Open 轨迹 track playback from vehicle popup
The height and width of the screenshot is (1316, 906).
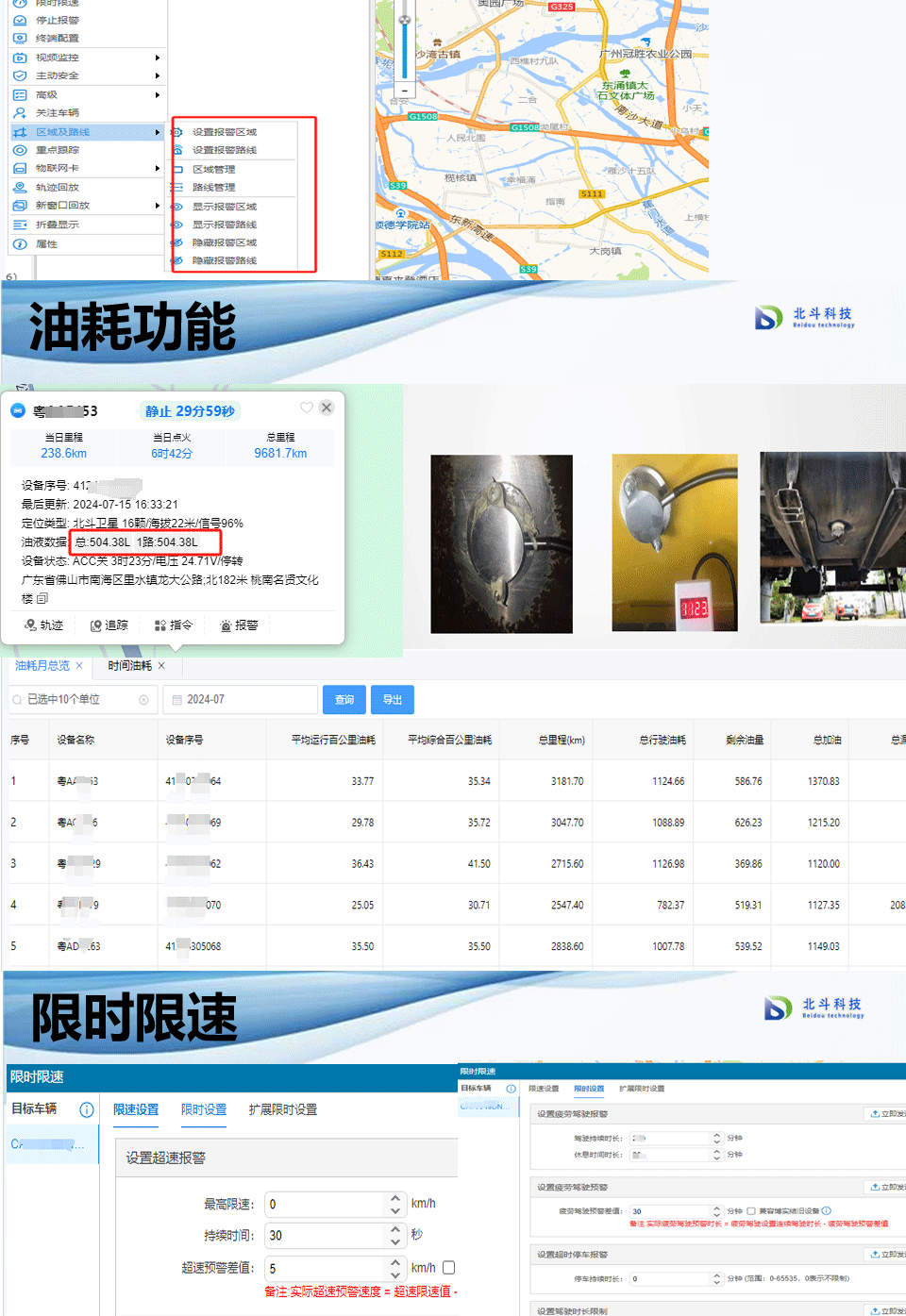44,625
